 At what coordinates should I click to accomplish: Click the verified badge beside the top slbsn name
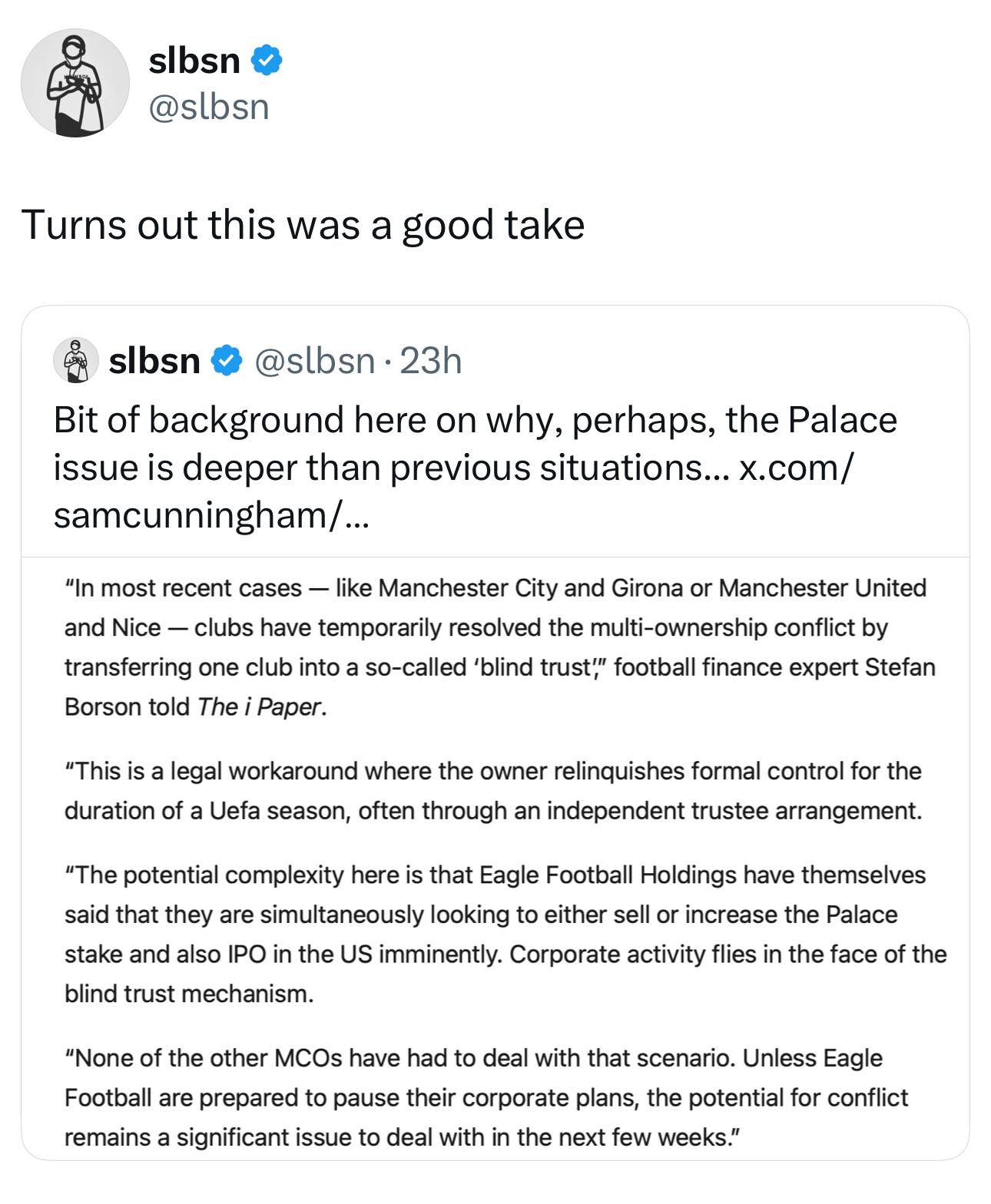pos(267,60)
